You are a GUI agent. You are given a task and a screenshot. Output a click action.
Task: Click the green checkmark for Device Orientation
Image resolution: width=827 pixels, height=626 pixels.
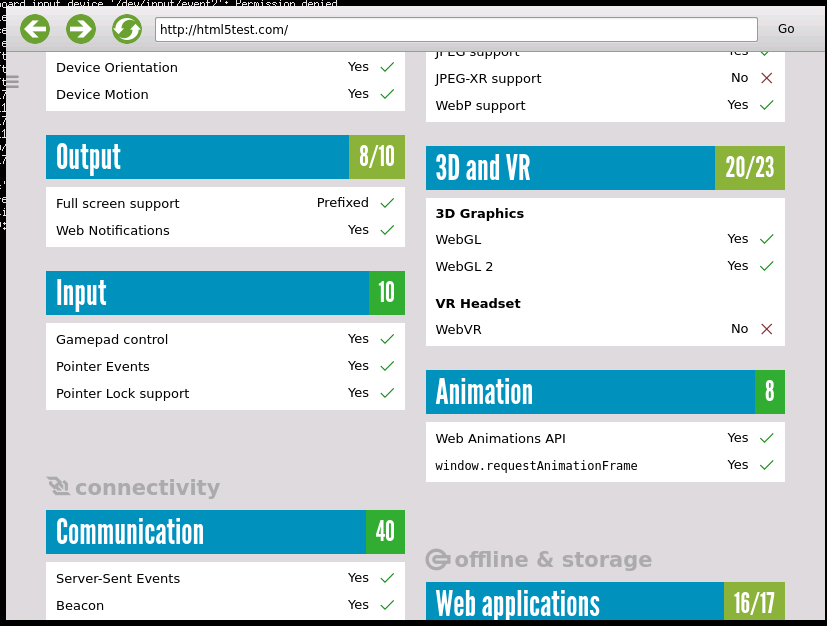pos(387,67)
